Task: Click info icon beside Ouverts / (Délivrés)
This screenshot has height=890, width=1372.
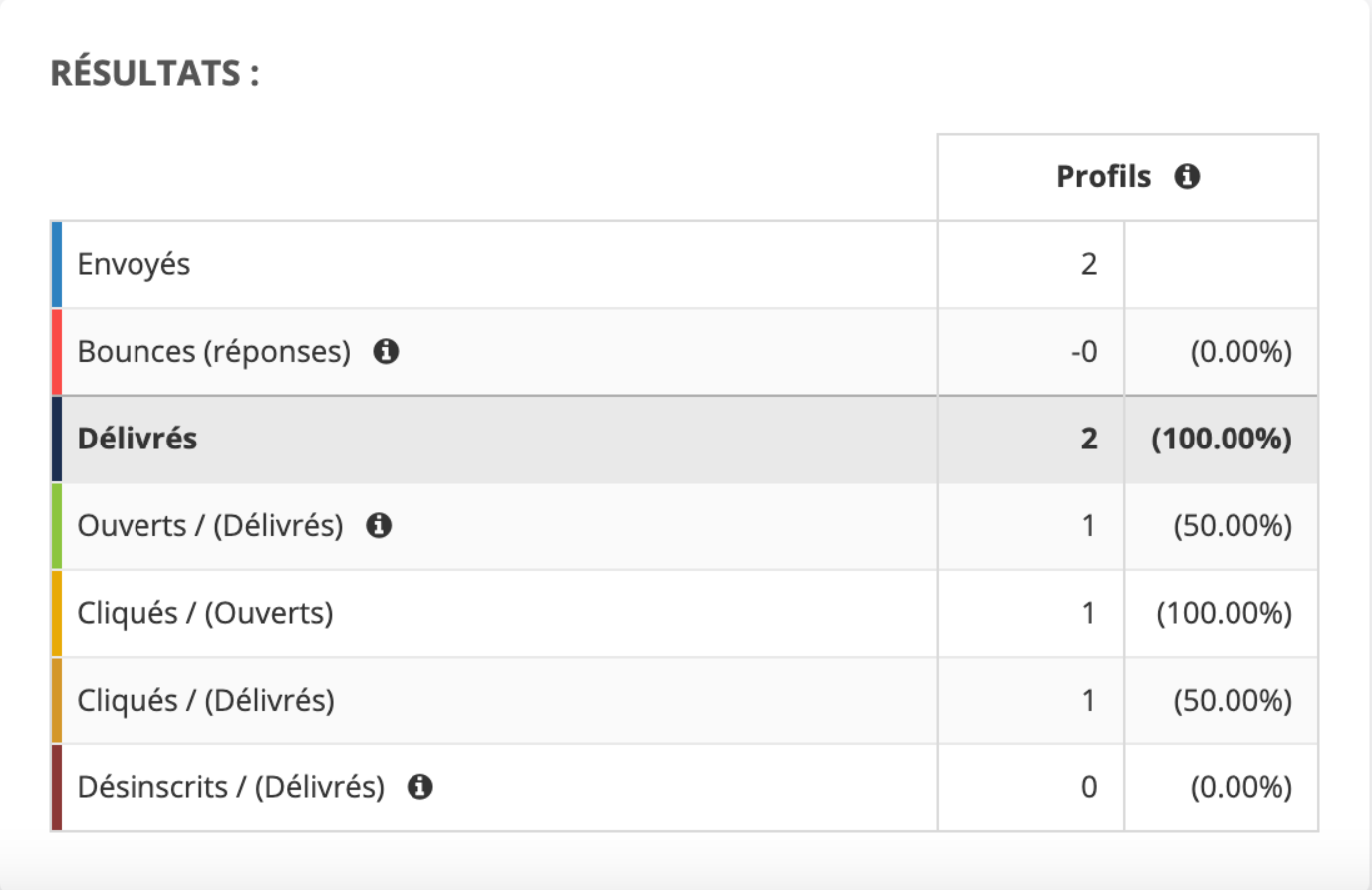Action: [379, 525]
